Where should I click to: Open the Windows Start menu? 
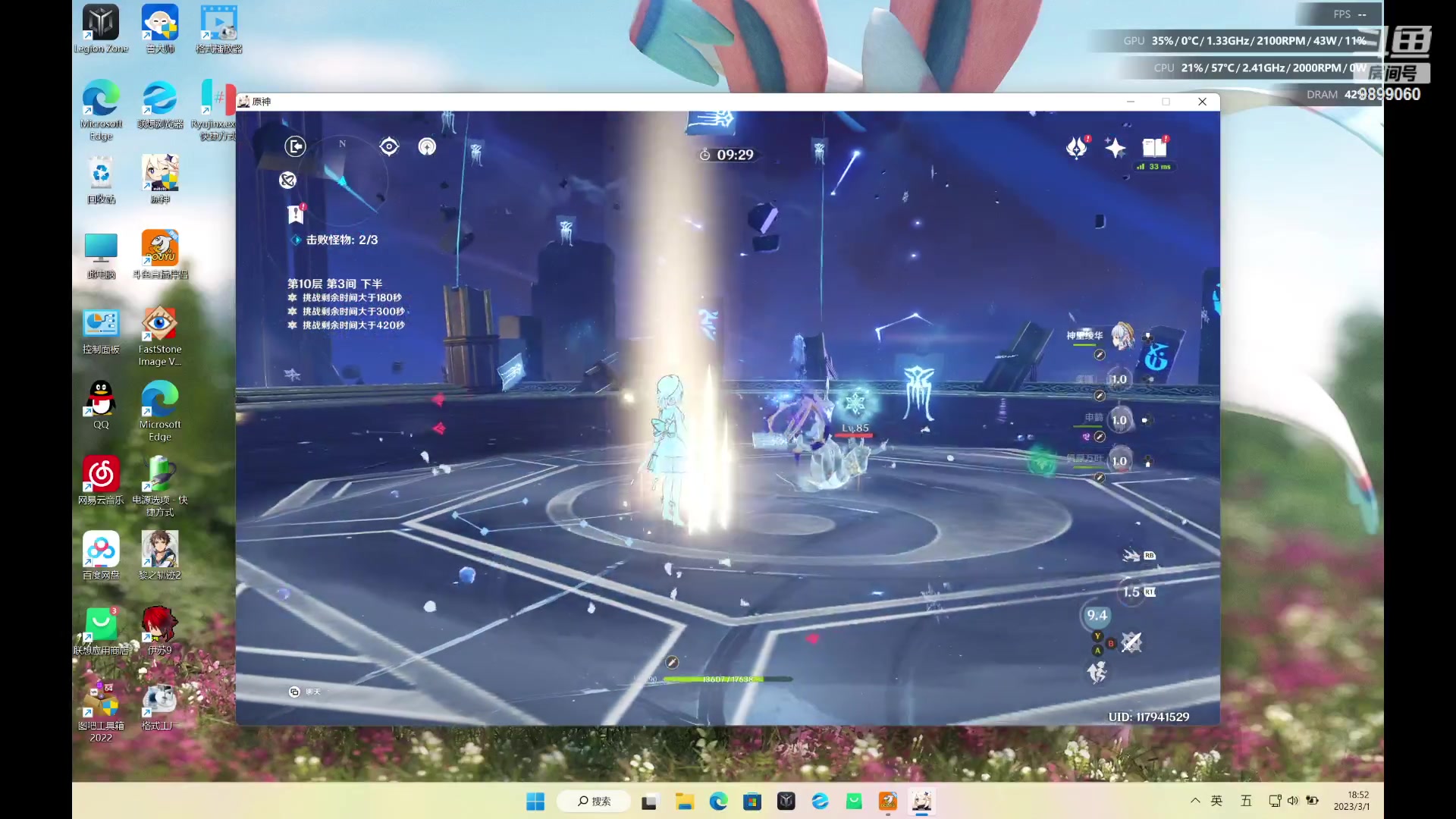535,802
